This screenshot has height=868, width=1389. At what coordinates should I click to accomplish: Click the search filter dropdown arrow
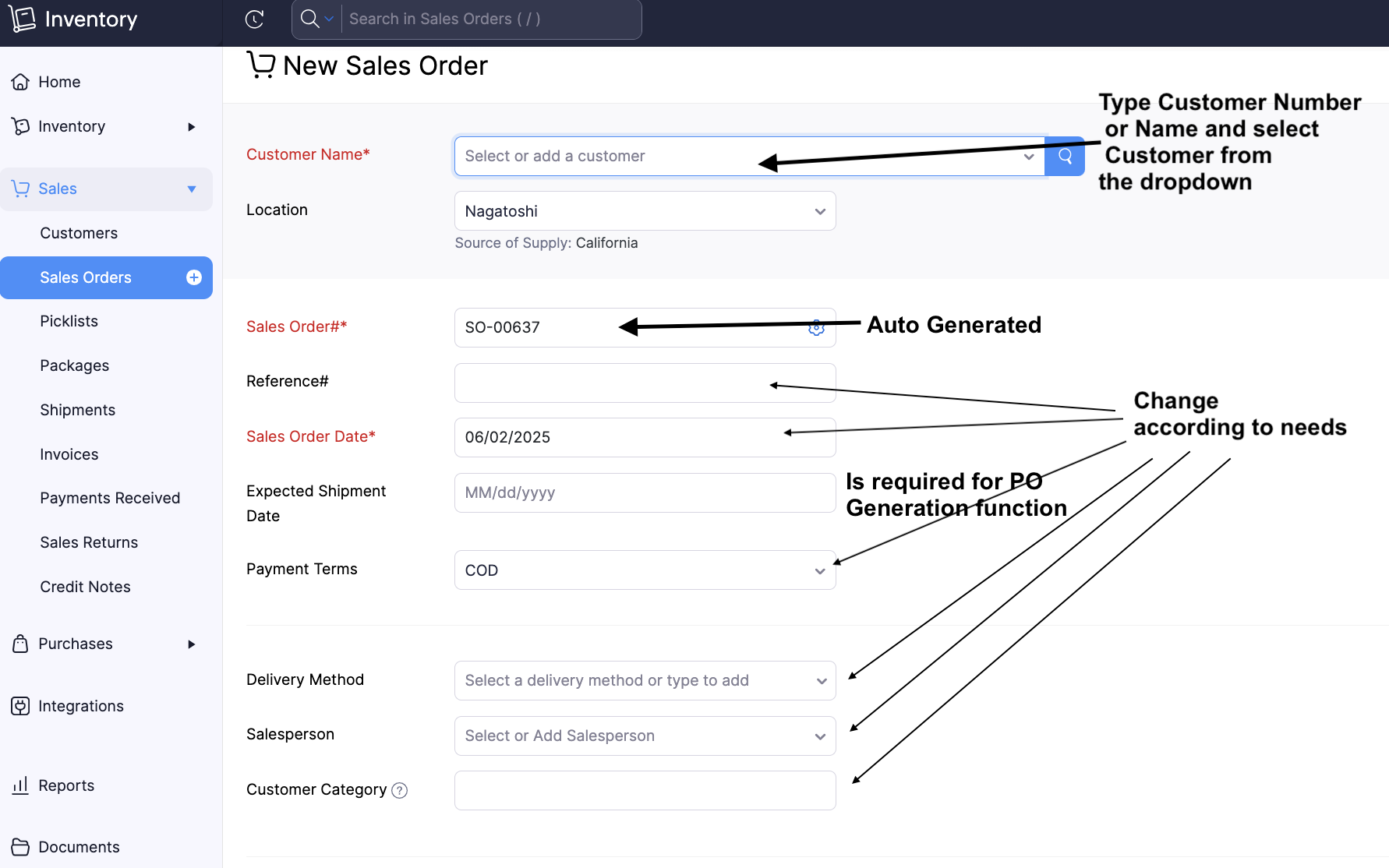[x=329, y=19]
